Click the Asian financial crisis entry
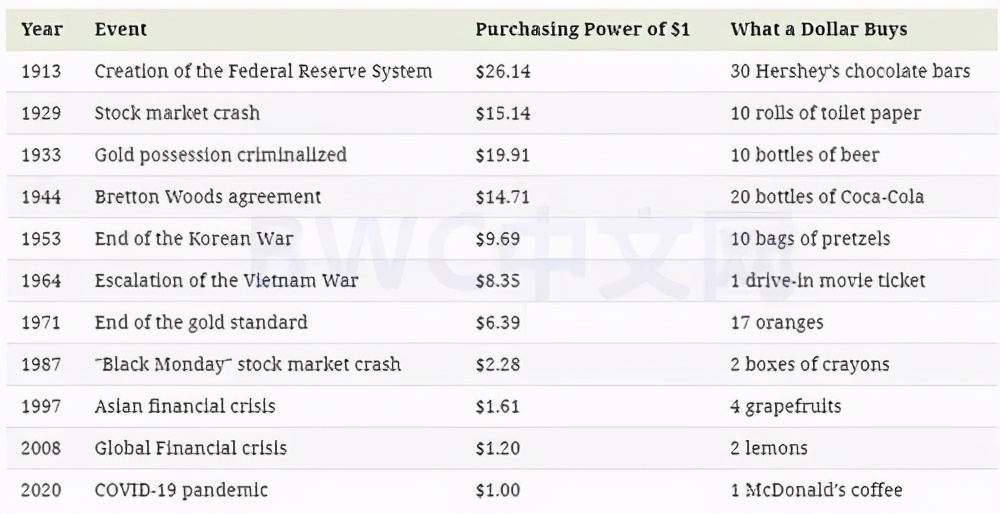This screenshot has height=514, width=1000. tap(185, 407)
